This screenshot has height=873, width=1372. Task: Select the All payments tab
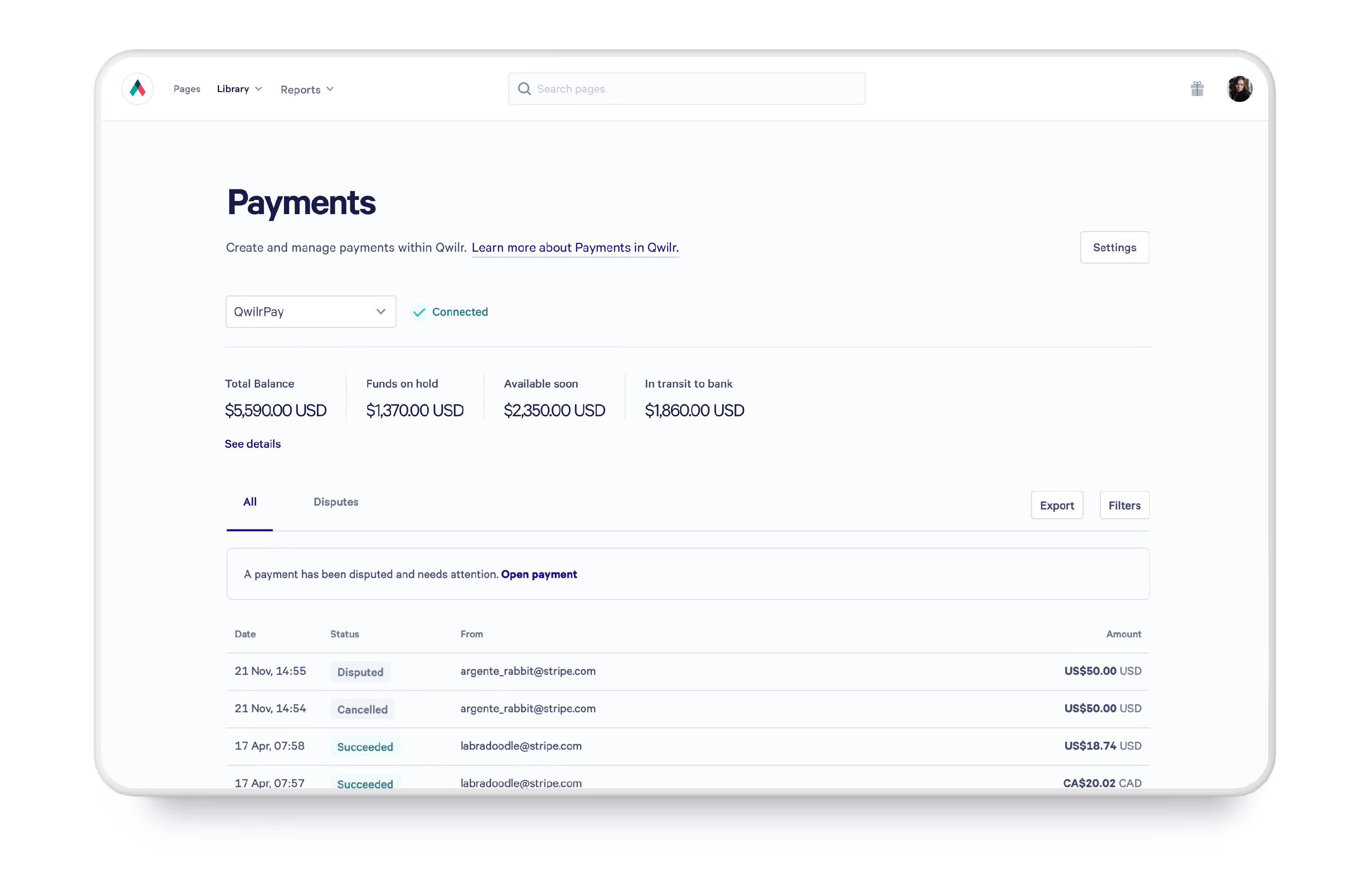pos(250,502)
